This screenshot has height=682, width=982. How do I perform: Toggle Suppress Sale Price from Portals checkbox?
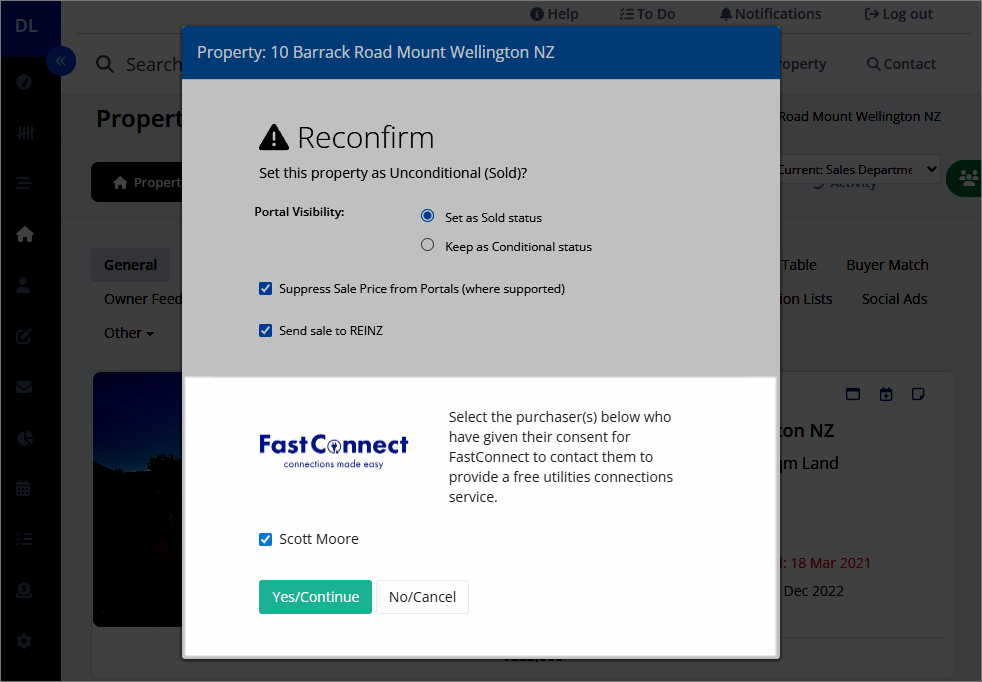click(266, 289)
